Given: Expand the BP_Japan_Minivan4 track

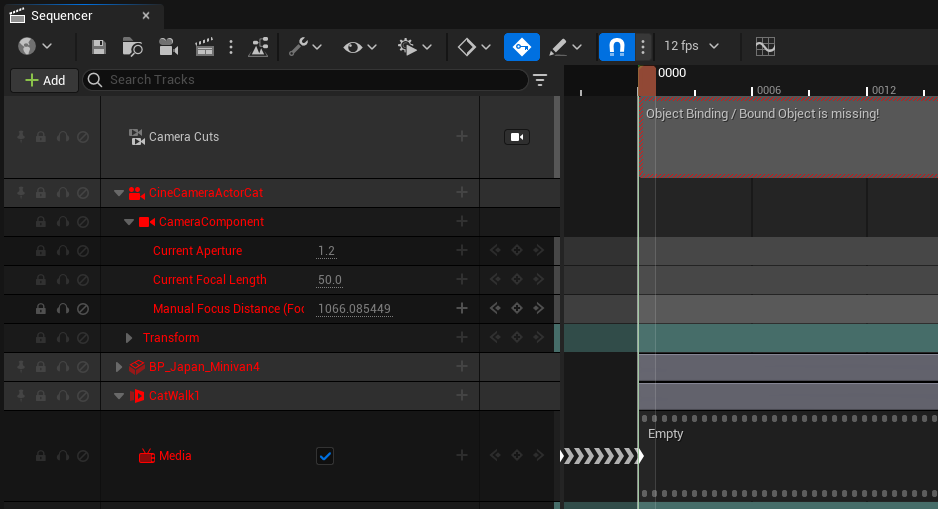Looking at the screenshot, I should pos(121,367).
